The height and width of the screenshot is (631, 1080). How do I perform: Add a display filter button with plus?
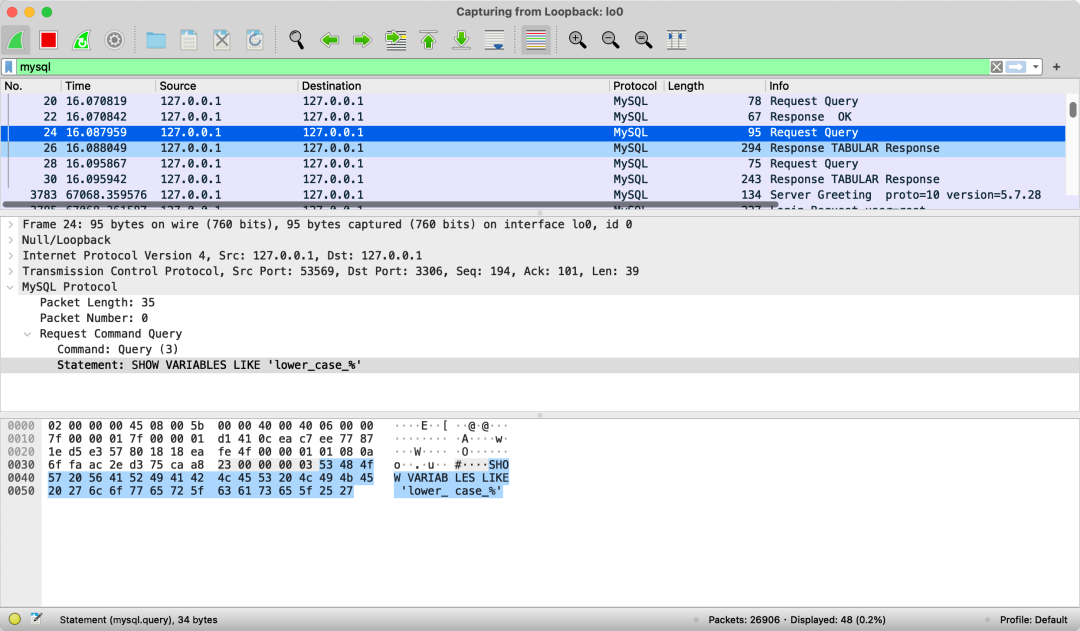click(1057, 67)
